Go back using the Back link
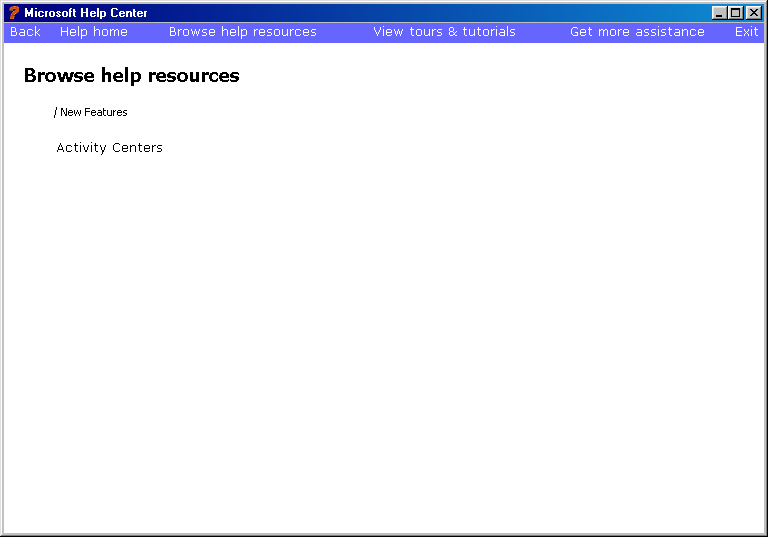 25,32
